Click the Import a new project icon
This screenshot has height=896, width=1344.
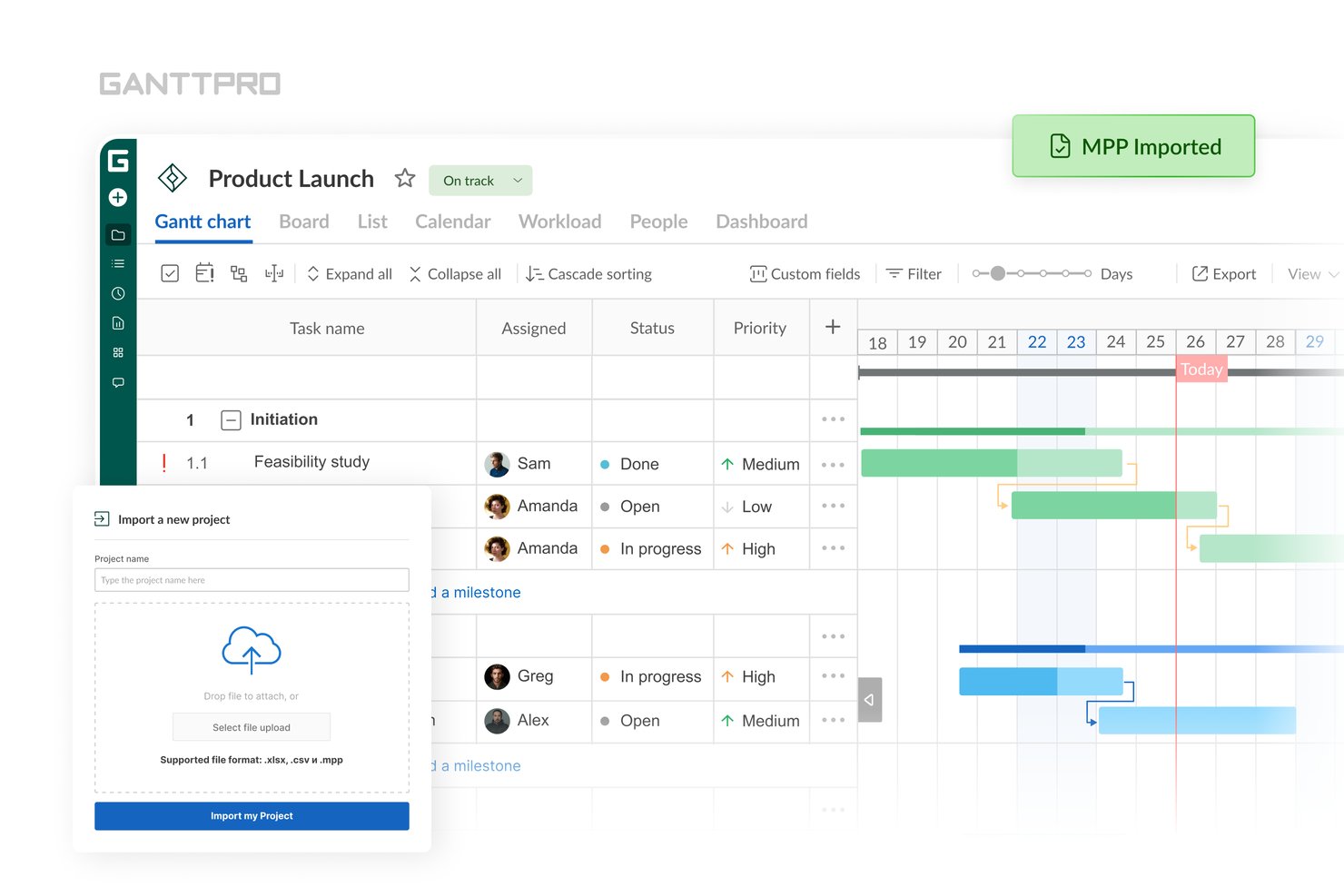pos(102,518)
